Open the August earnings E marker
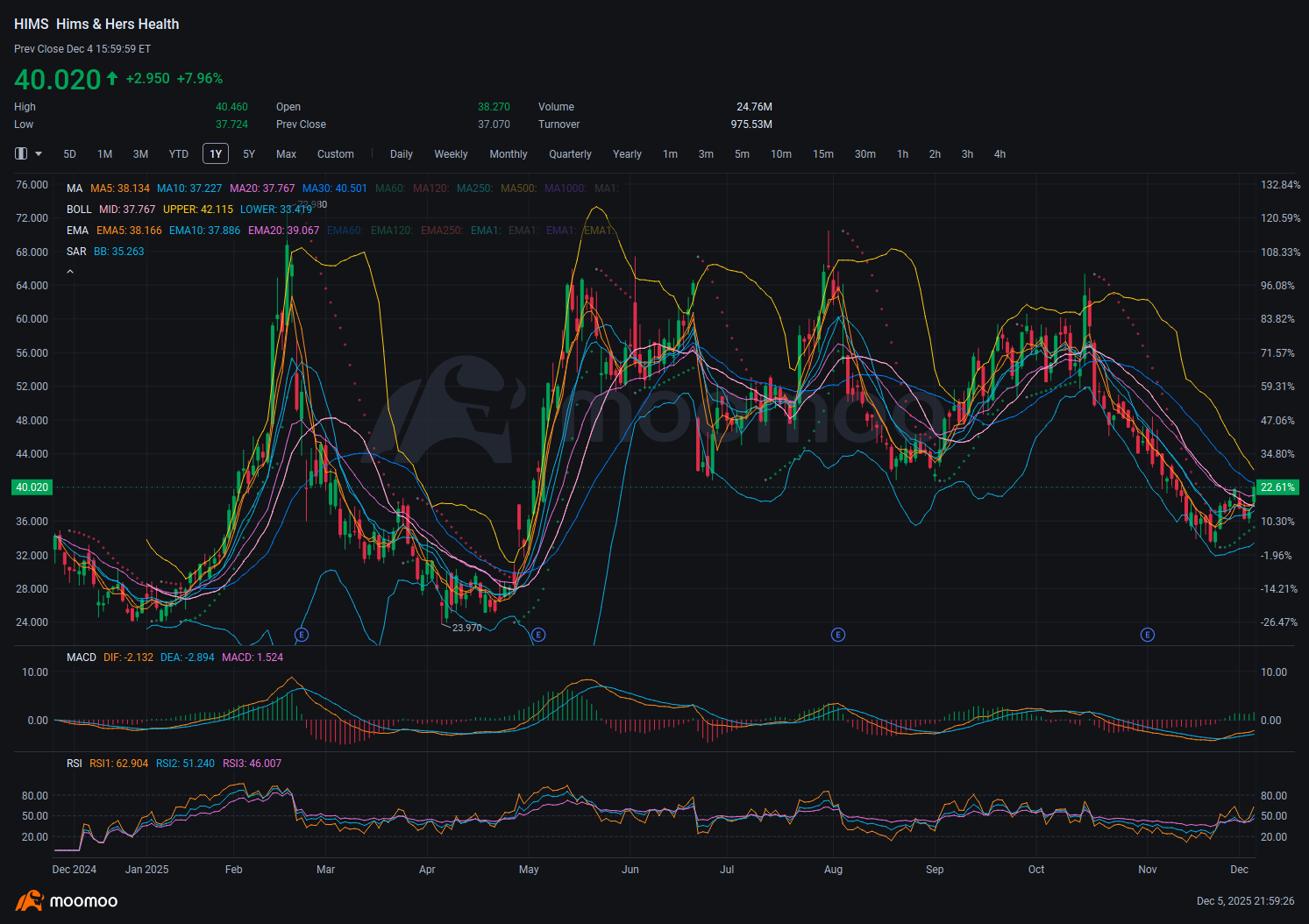This screenshot has height=924, width=1309. pyautogui.click(x=838, y=635)
